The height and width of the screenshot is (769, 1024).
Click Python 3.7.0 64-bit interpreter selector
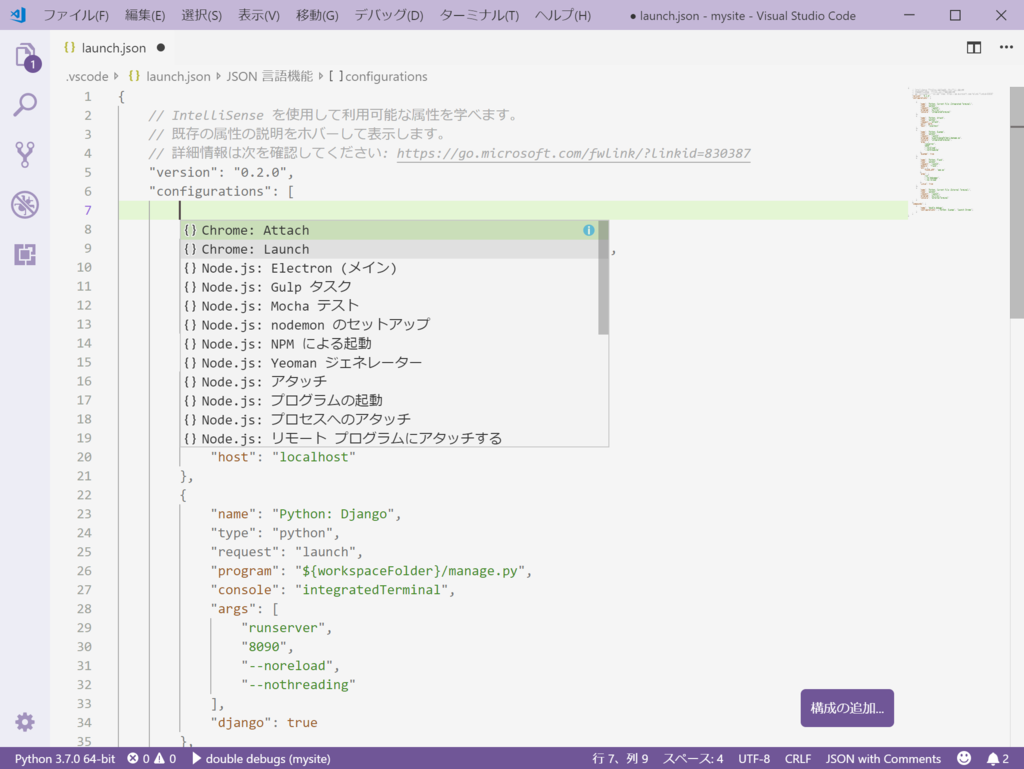coord(65,759)
